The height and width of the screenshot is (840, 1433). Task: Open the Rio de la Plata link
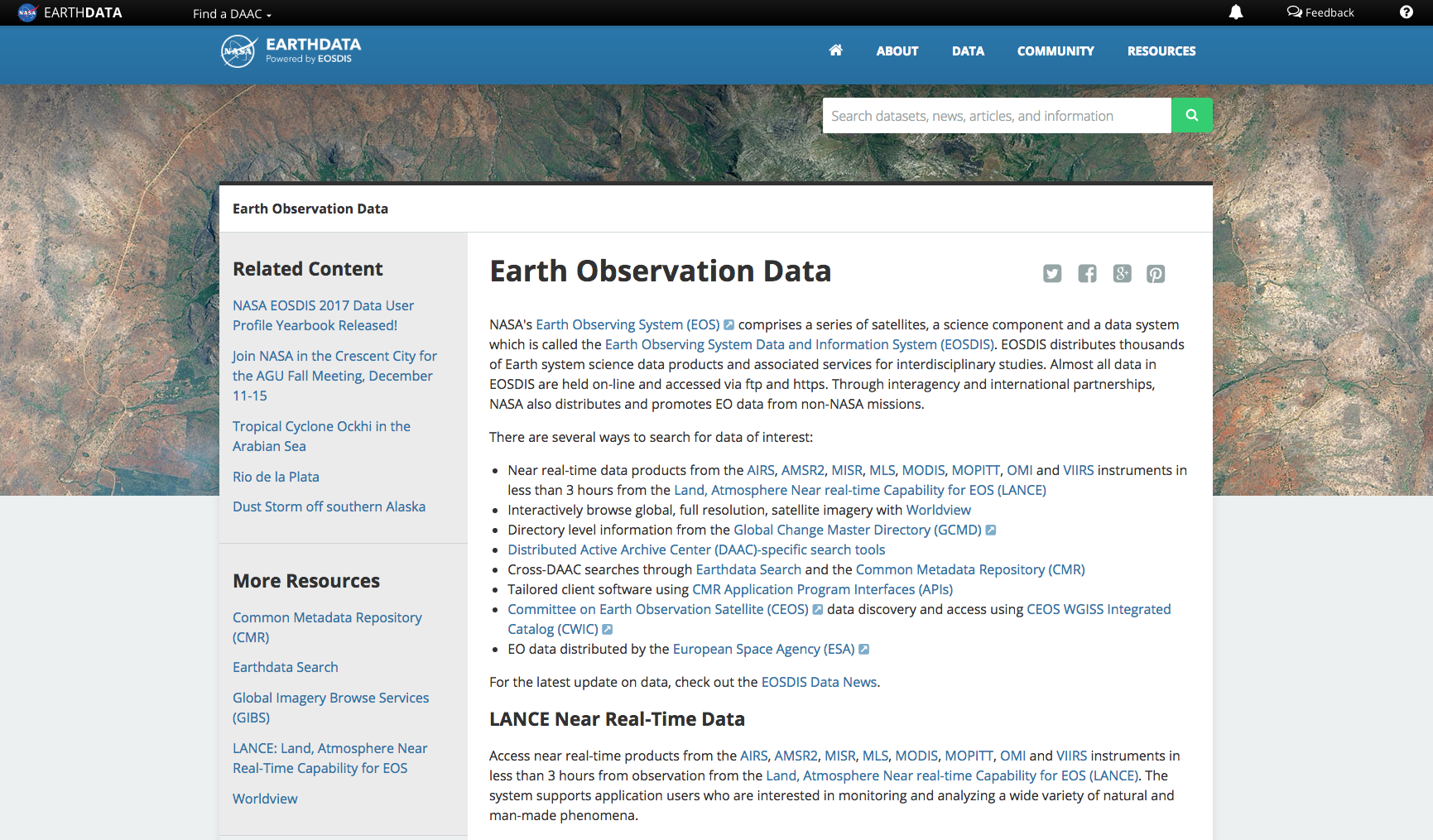click(x=276, y=477)
